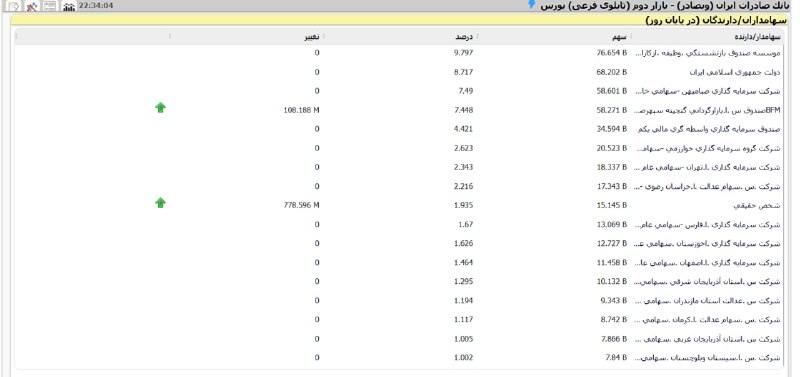Click share count 58.601 B
Screen dimensions: 800x377
612,91
